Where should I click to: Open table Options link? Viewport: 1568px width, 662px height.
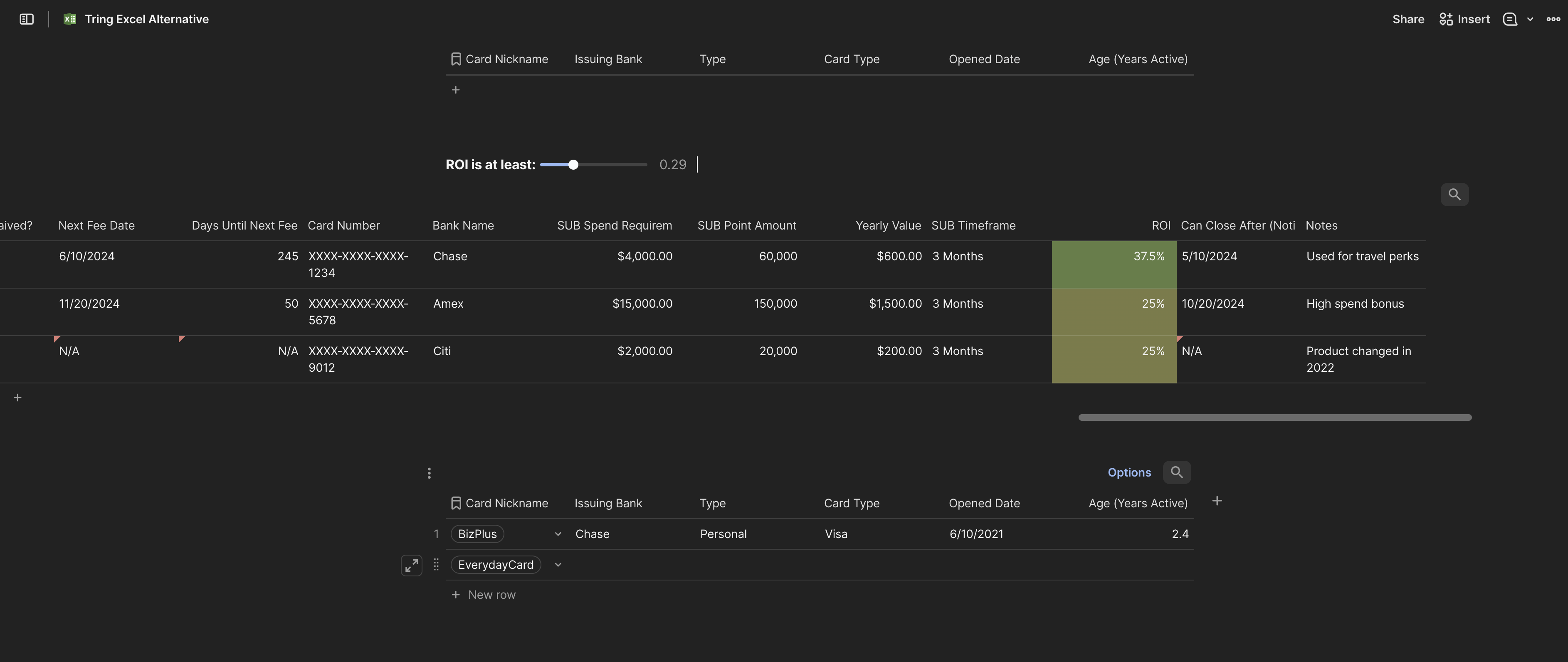pos(1128,473)
